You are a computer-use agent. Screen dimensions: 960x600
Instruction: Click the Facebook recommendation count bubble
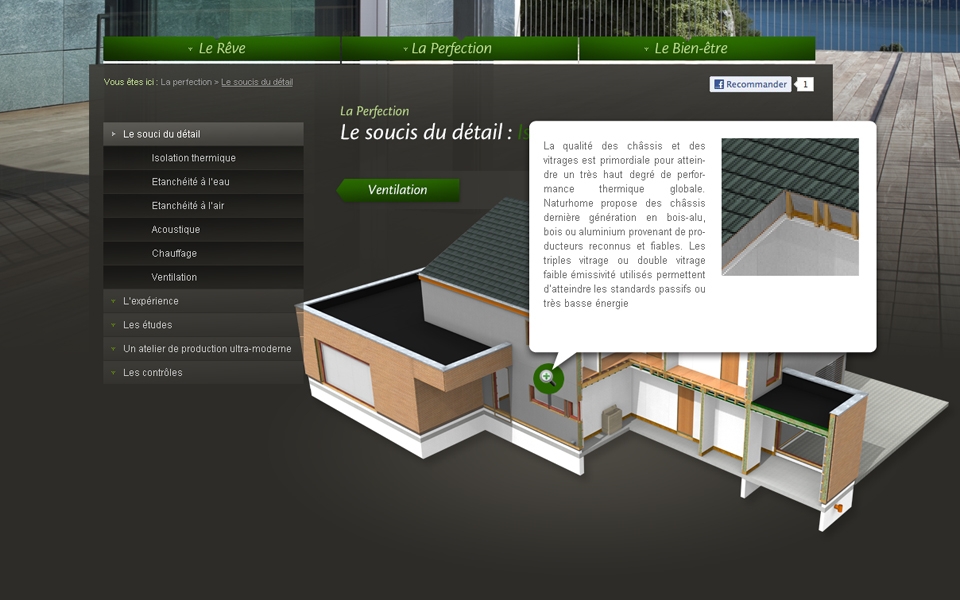click(x=805, y=84)
